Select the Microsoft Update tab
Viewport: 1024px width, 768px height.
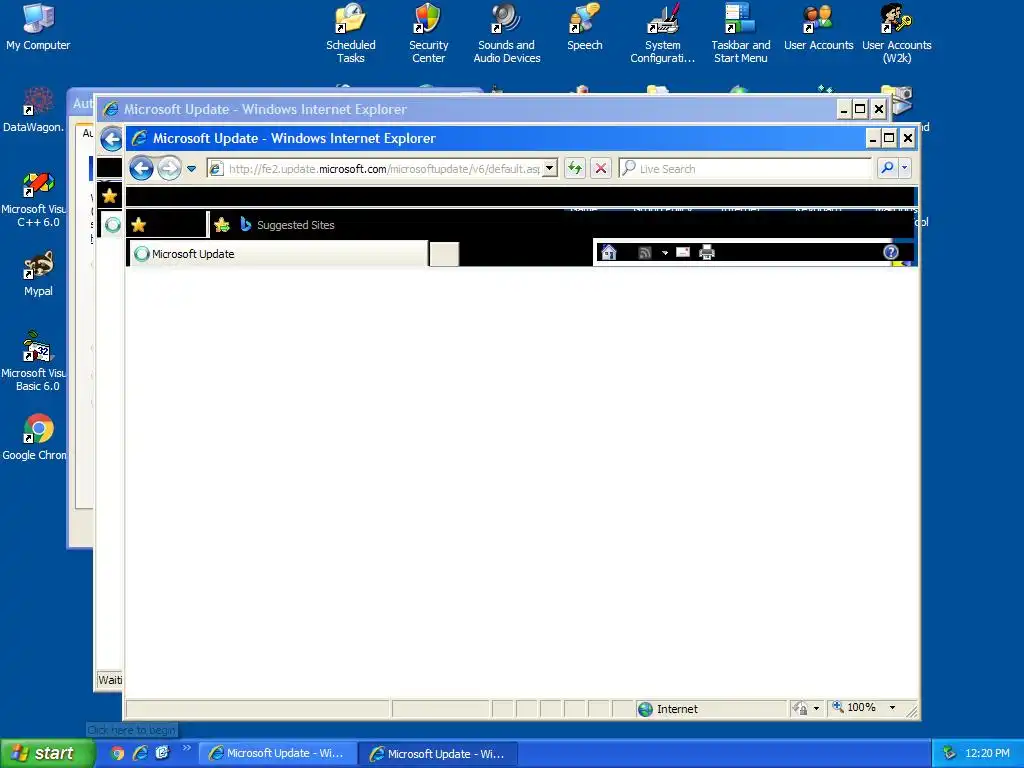point(278,254)
